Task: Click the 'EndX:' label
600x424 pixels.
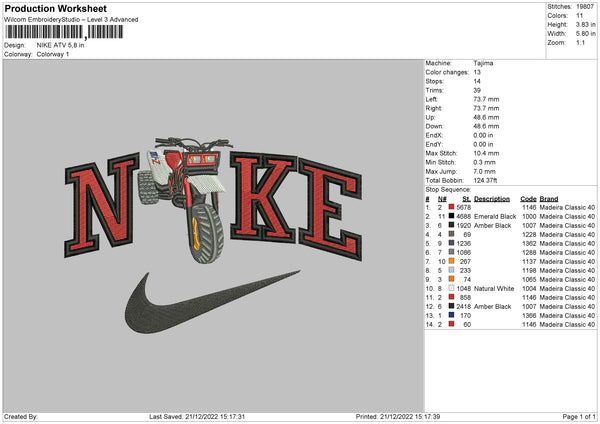Action: (434, 135)
